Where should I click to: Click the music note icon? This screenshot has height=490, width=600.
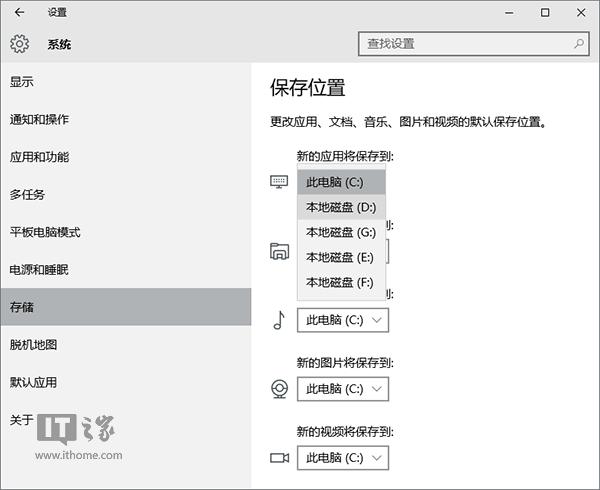point(279,320)
